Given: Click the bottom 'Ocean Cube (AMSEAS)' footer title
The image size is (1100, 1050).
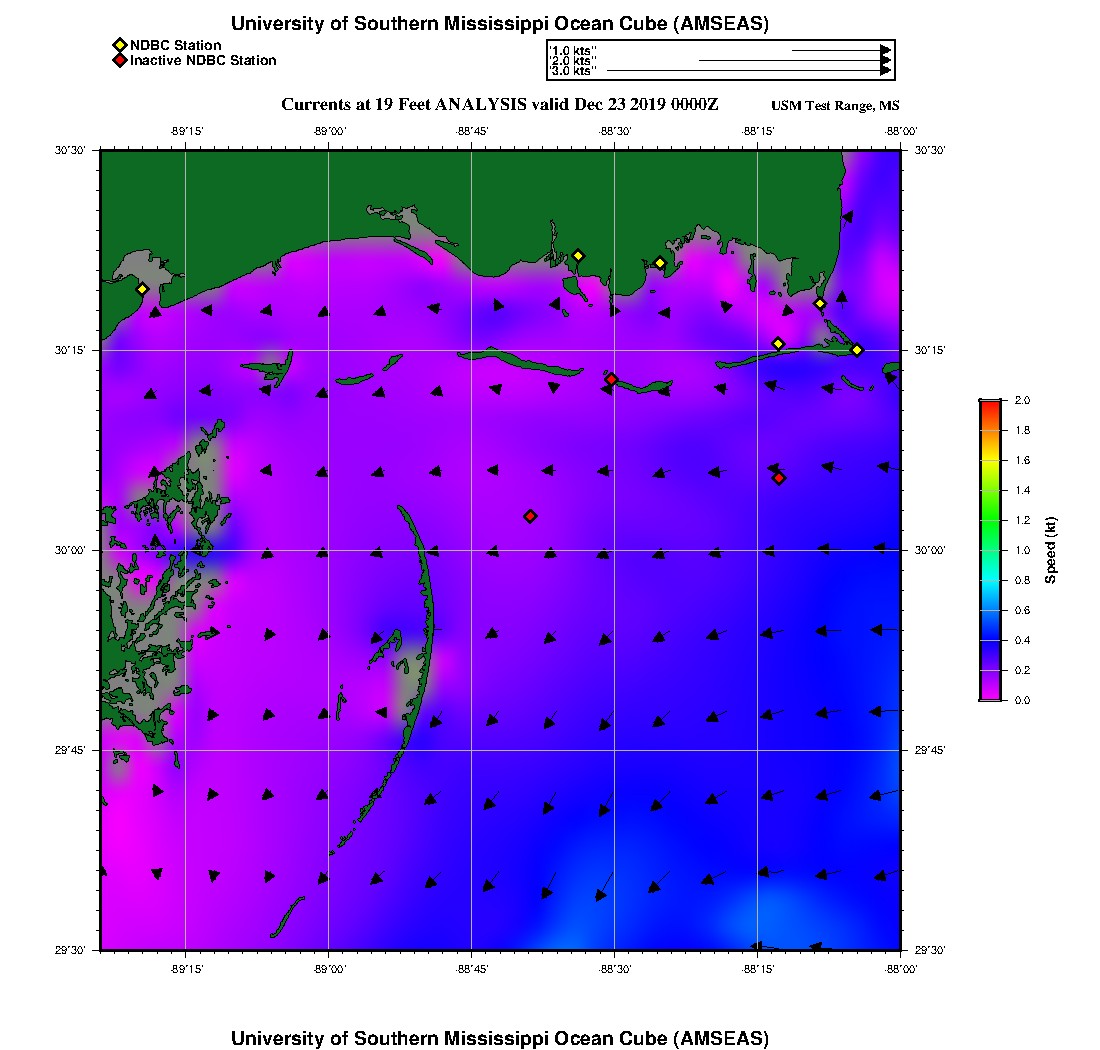Looking at the screenshot, I should click(500, 1038).
